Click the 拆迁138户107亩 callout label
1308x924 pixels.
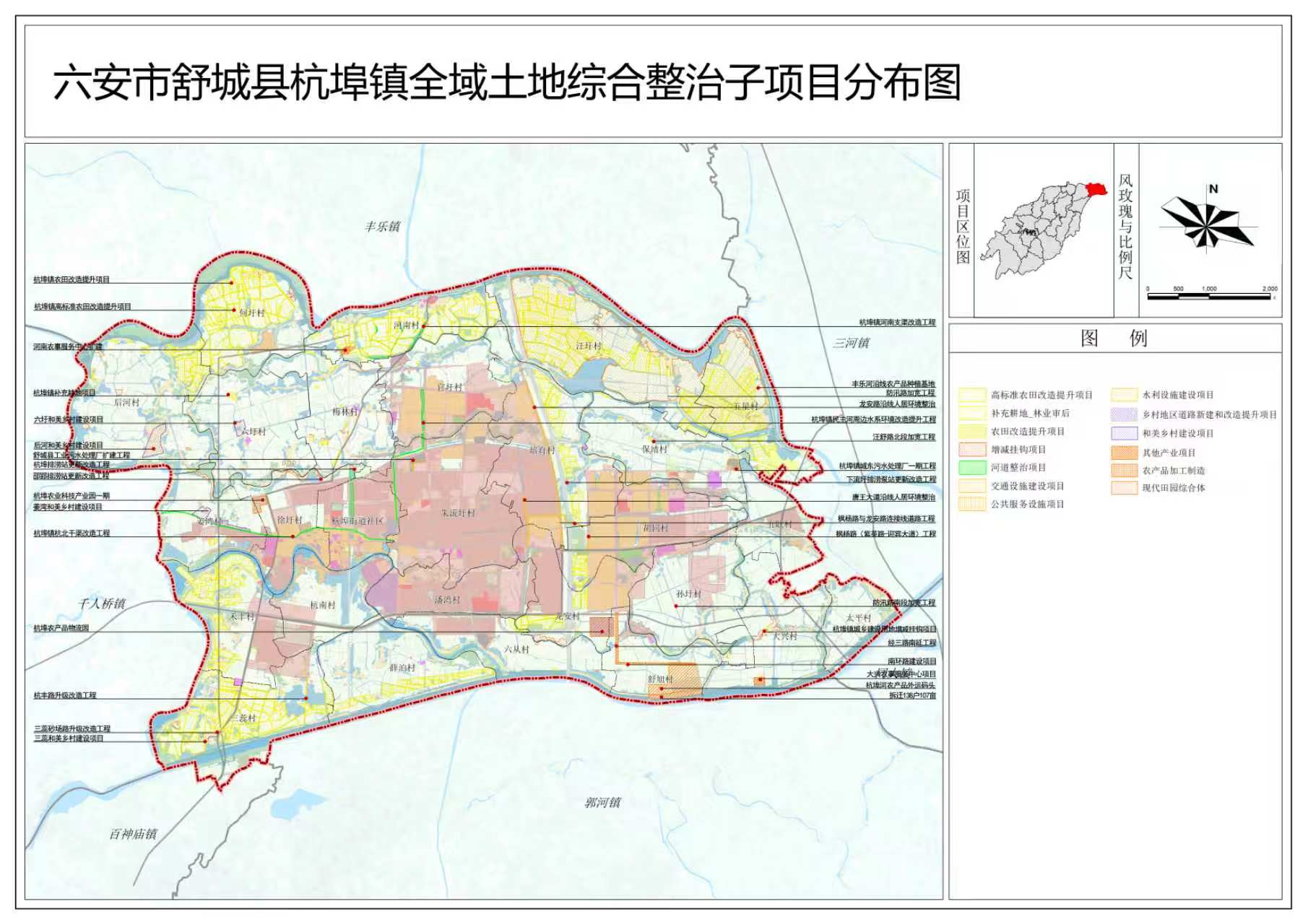(x=912, y=696)
